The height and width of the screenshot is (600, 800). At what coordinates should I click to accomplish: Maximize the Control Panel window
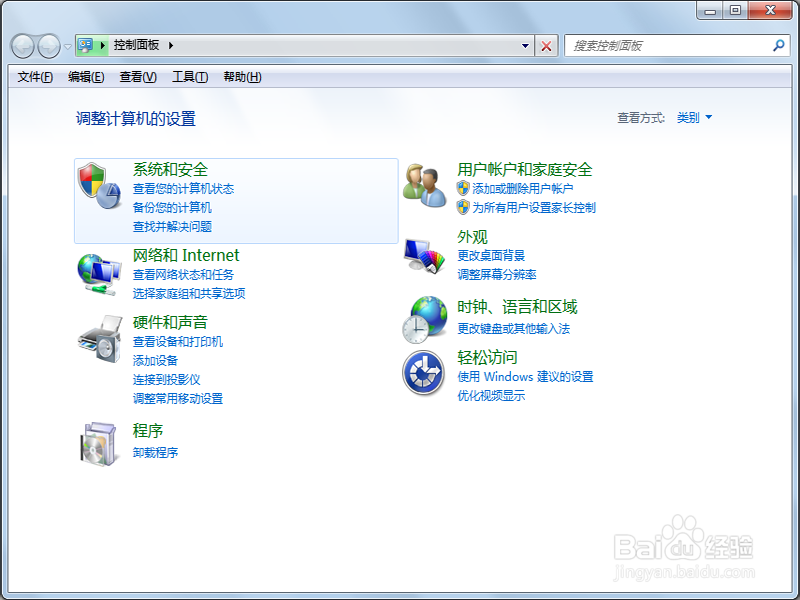[735, 10]
